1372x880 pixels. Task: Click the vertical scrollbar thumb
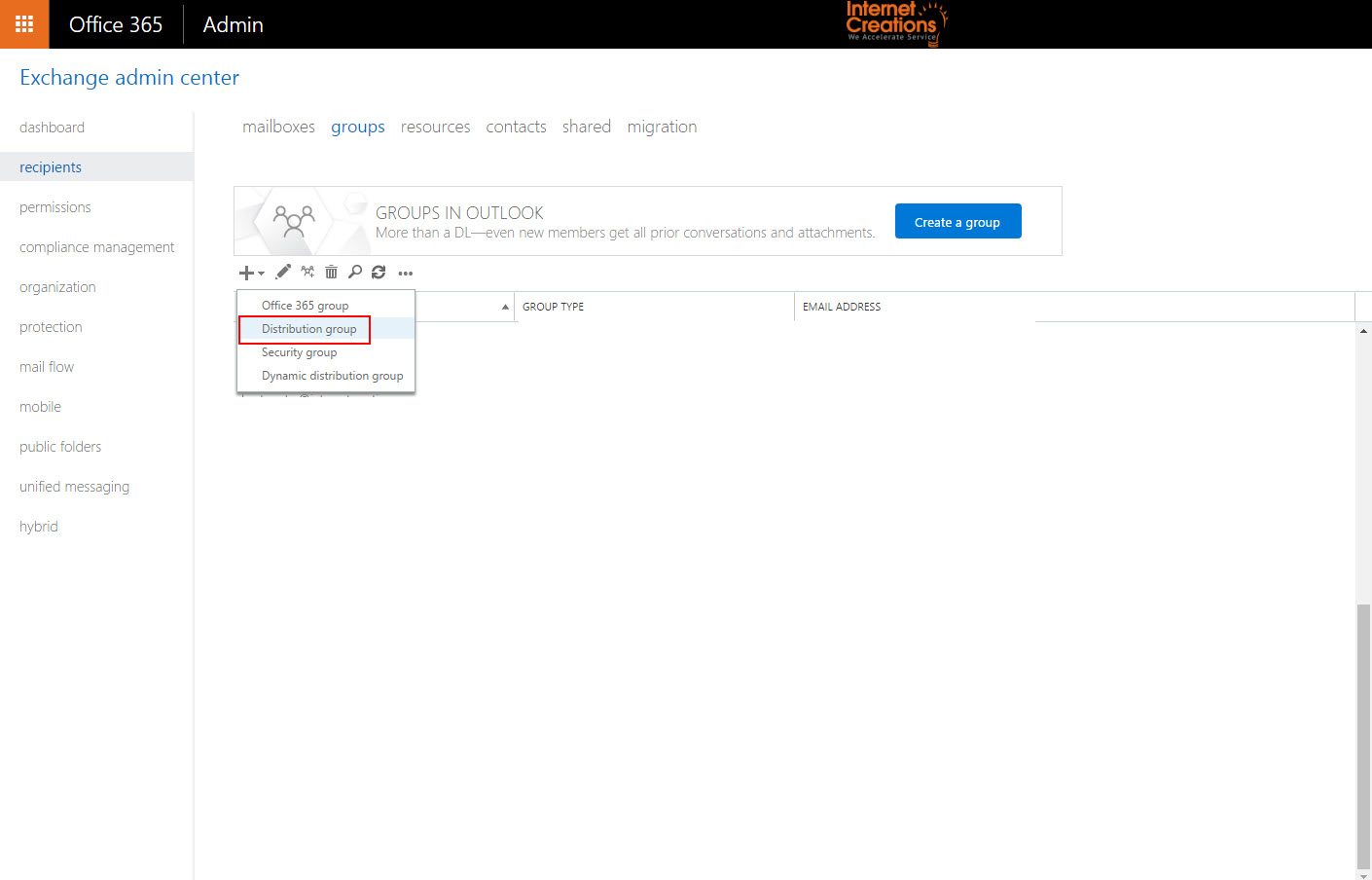pos(1363,735)
